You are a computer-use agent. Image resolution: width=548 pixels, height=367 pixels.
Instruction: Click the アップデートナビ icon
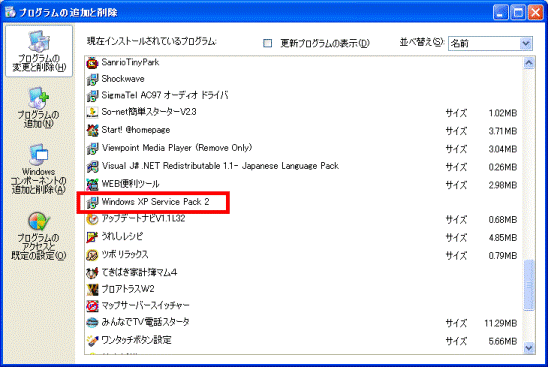point(92,219)
